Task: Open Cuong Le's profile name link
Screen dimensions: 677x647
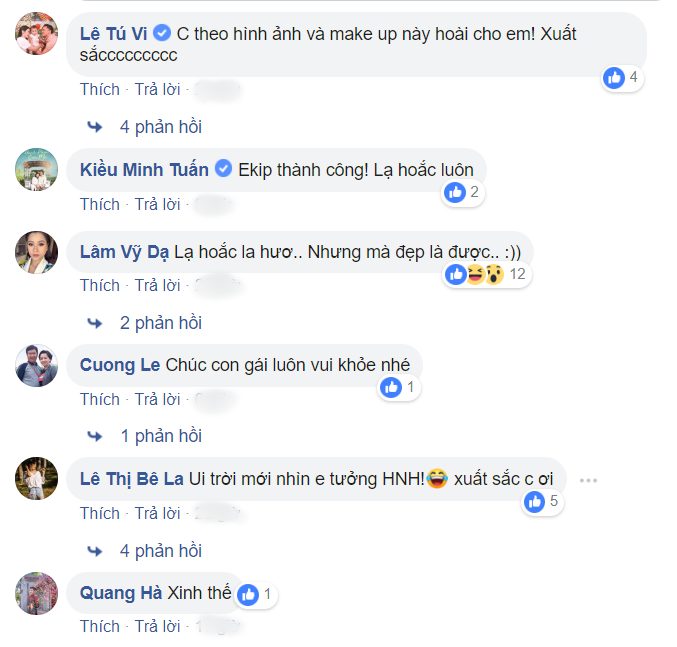Action: click(120, 365)
